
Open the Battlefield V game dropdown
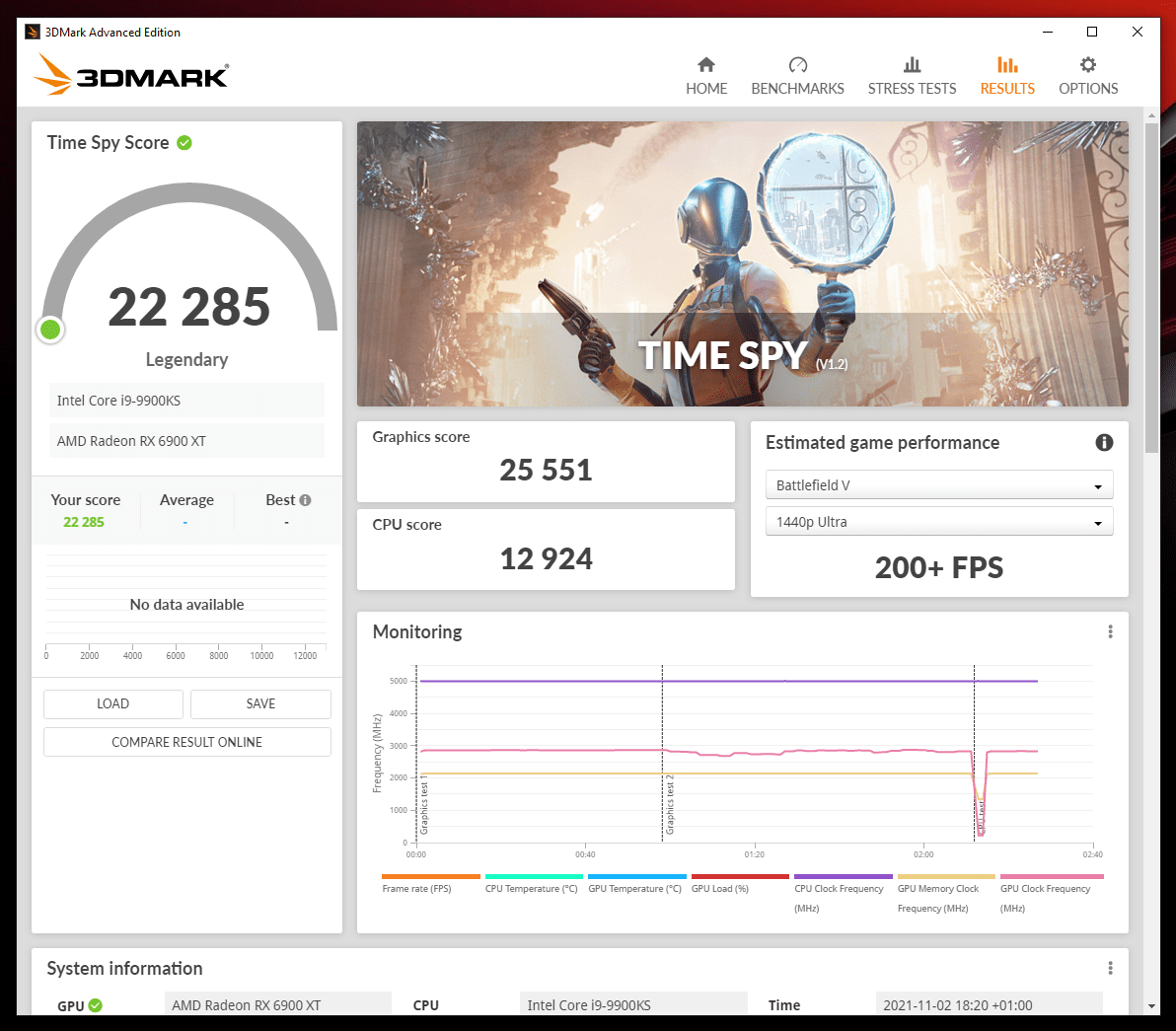pyautogui.click(x=939, y=485)
